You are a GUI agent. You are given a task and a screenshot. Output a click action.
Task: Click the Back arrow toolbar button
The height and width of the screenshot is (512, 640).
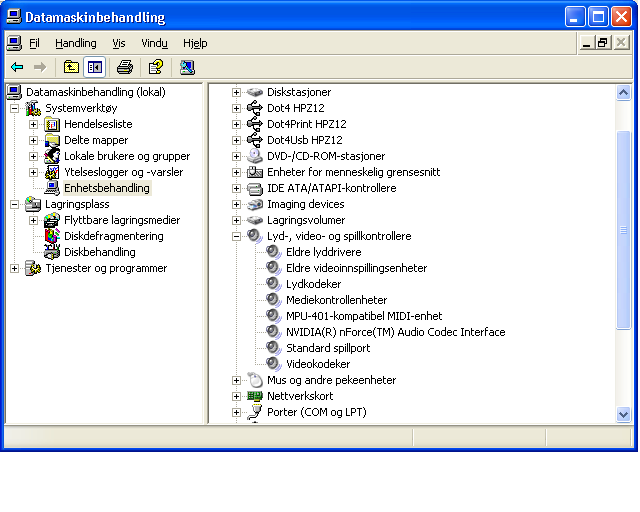pyautogui.click(x=17, y=67)
